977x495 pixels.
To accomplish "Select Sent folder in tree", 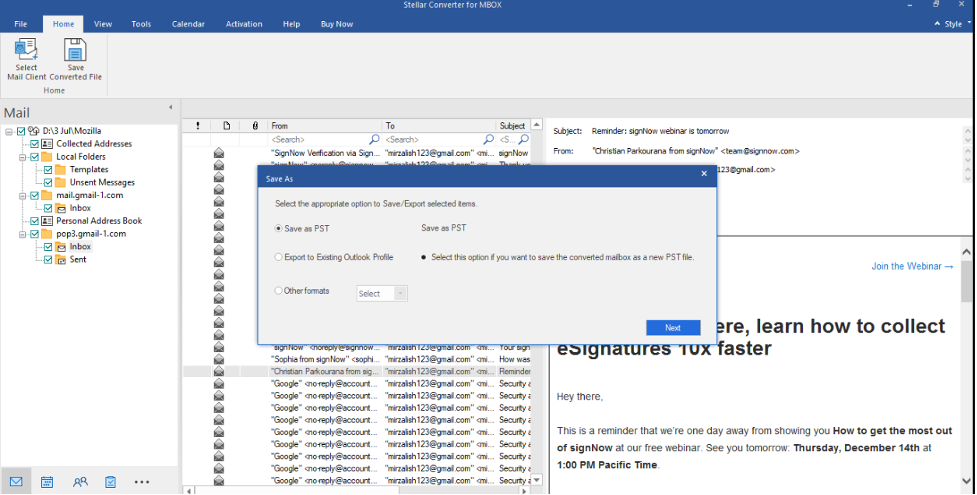I will (78, 259).
